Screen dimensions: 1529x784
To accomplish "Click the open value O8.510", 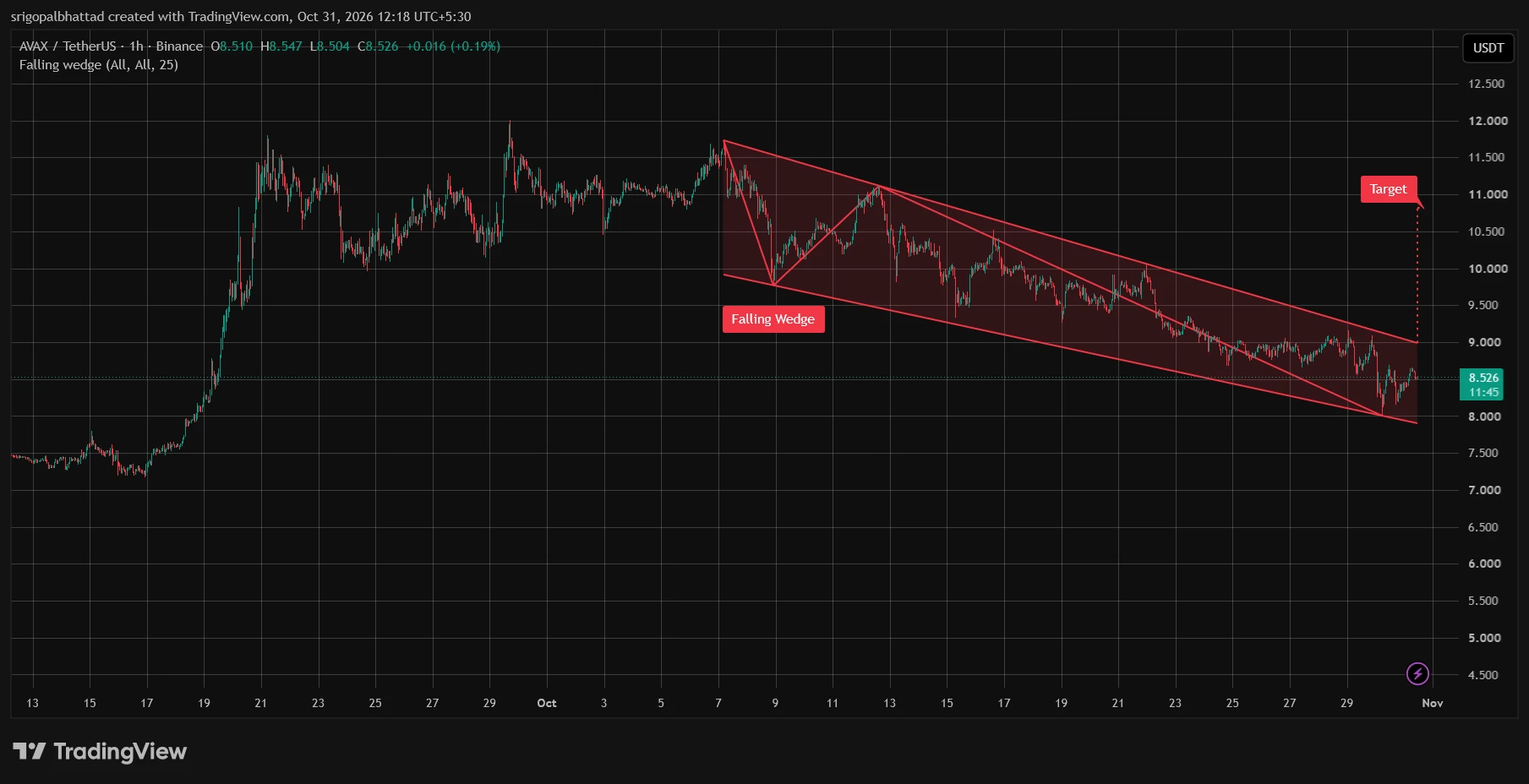I will coord(232,46).
